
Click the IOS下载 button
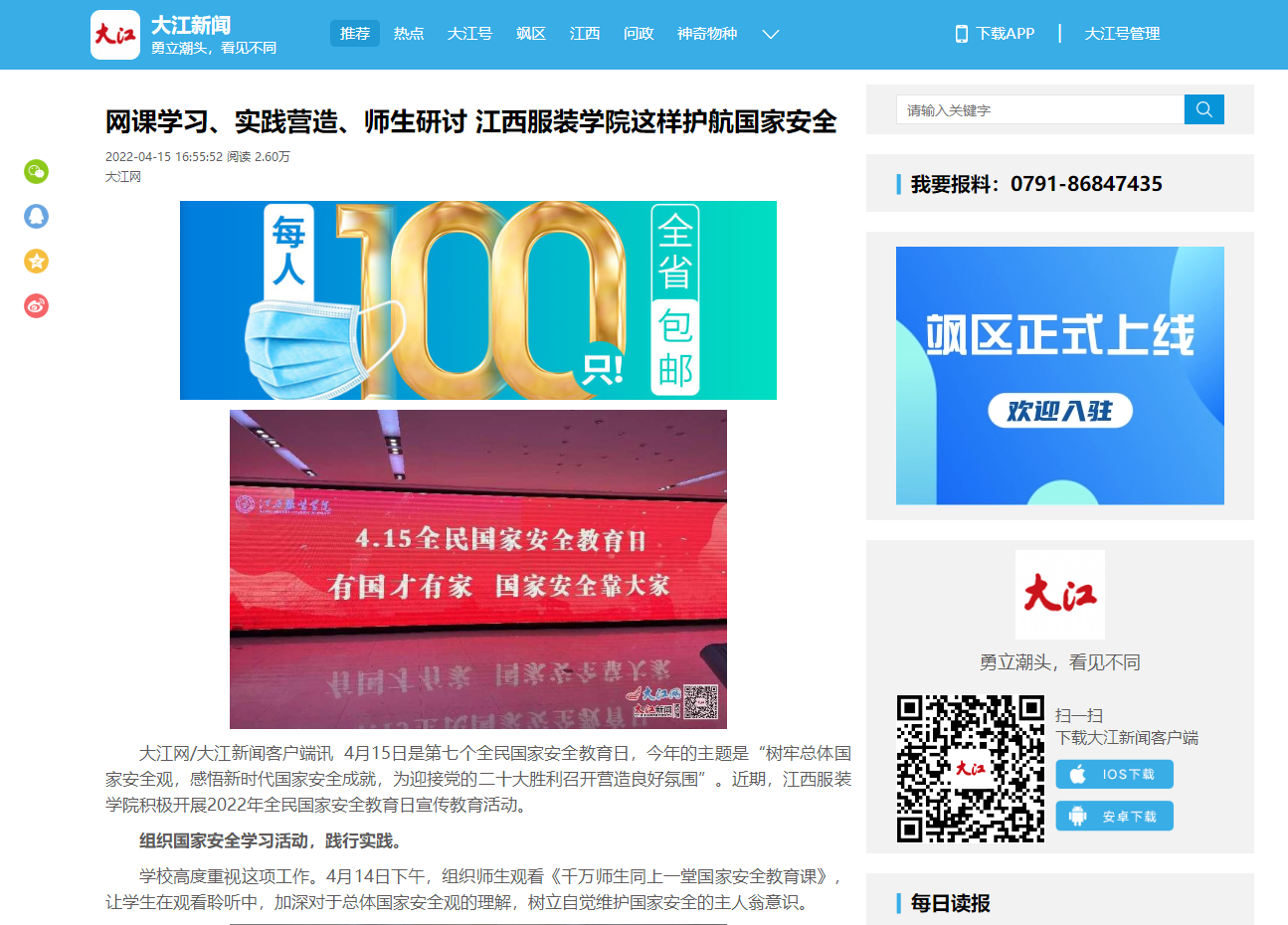coord(1114,774)
